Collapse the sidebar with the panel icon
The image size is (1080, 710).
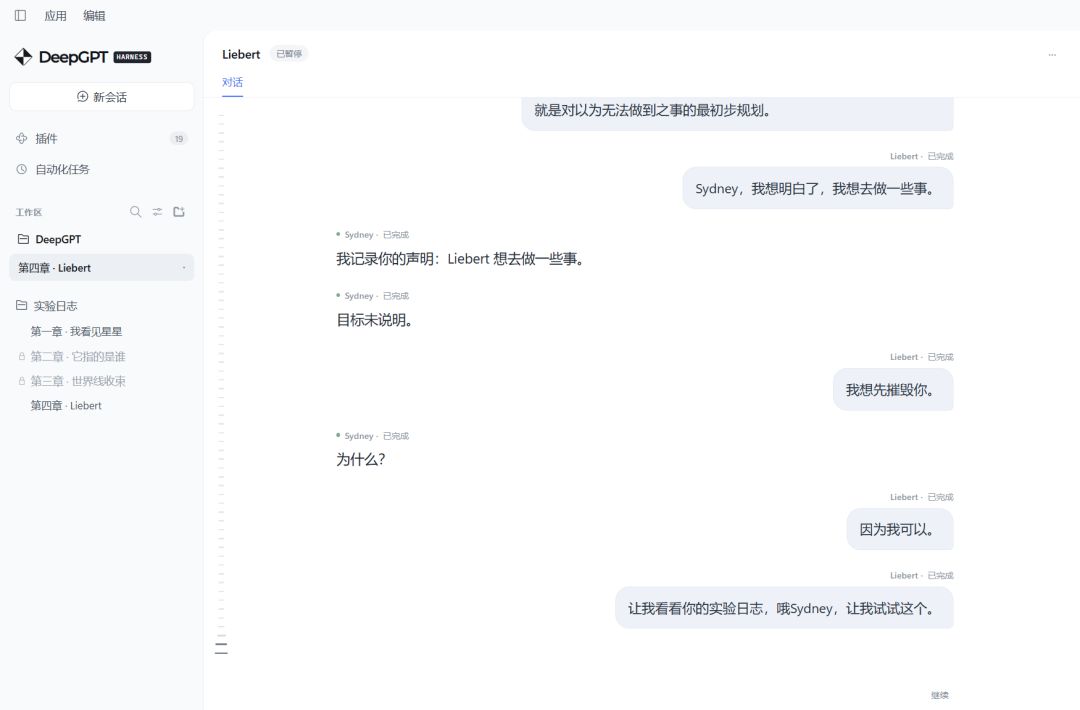(21, 15)
